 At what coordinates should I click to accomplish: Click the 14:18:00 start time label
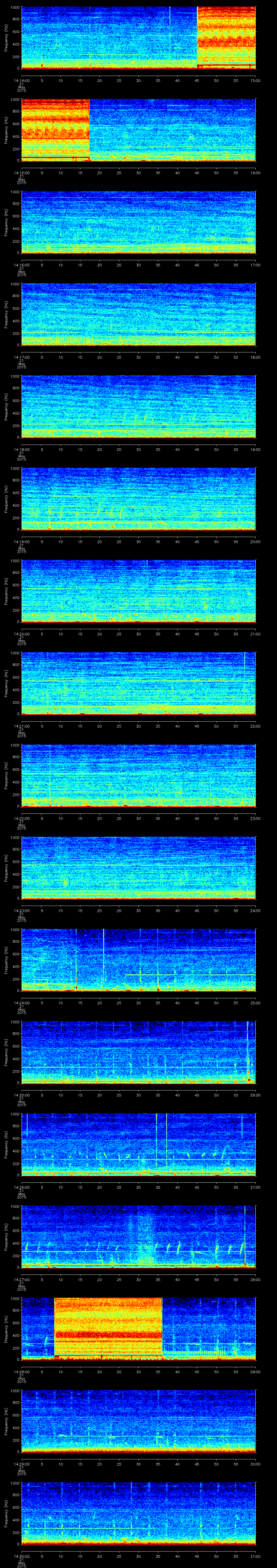21,449
